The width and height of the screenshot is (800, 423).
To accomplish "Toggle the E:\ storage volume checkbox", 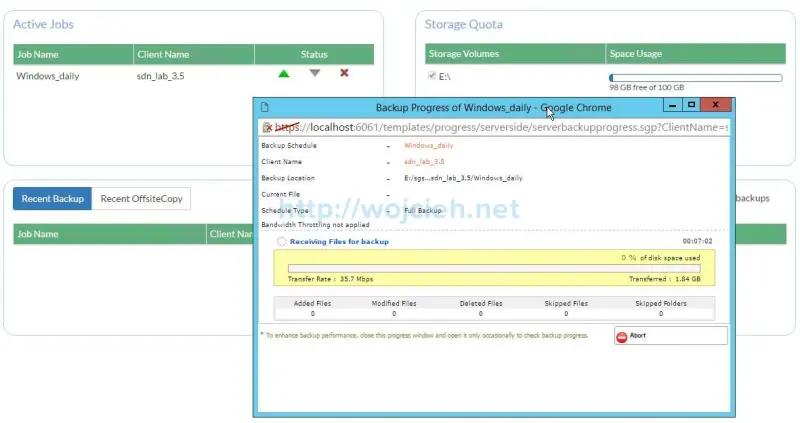I will [432, 76].
